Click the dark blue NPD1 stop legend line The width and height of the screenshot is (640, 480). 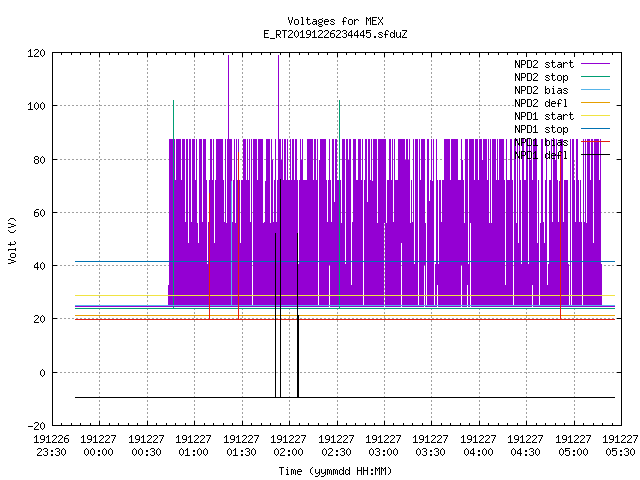pos(596,129)
